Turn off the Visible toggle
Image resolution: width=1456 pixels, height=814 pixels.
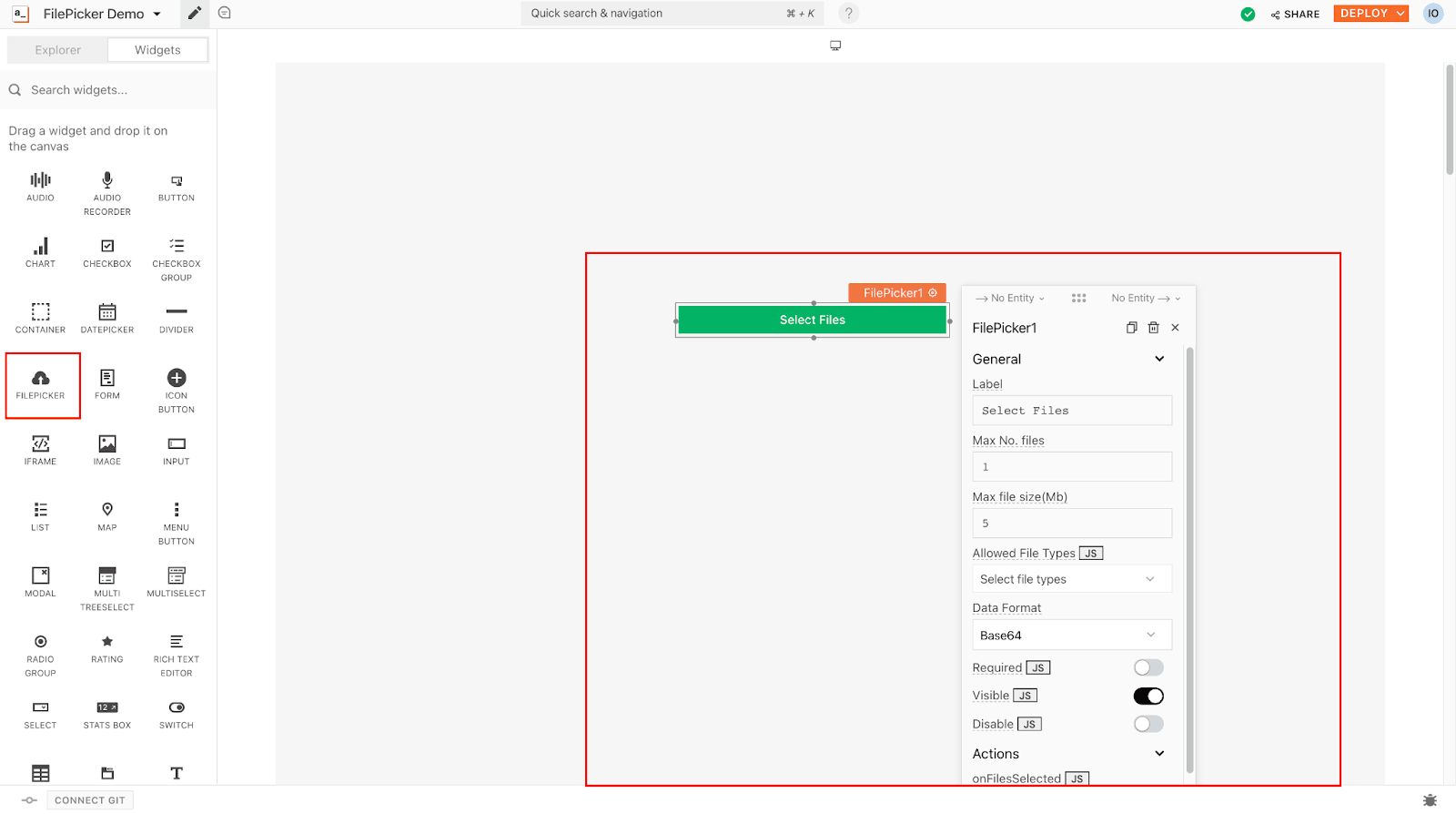[1148, 697]
